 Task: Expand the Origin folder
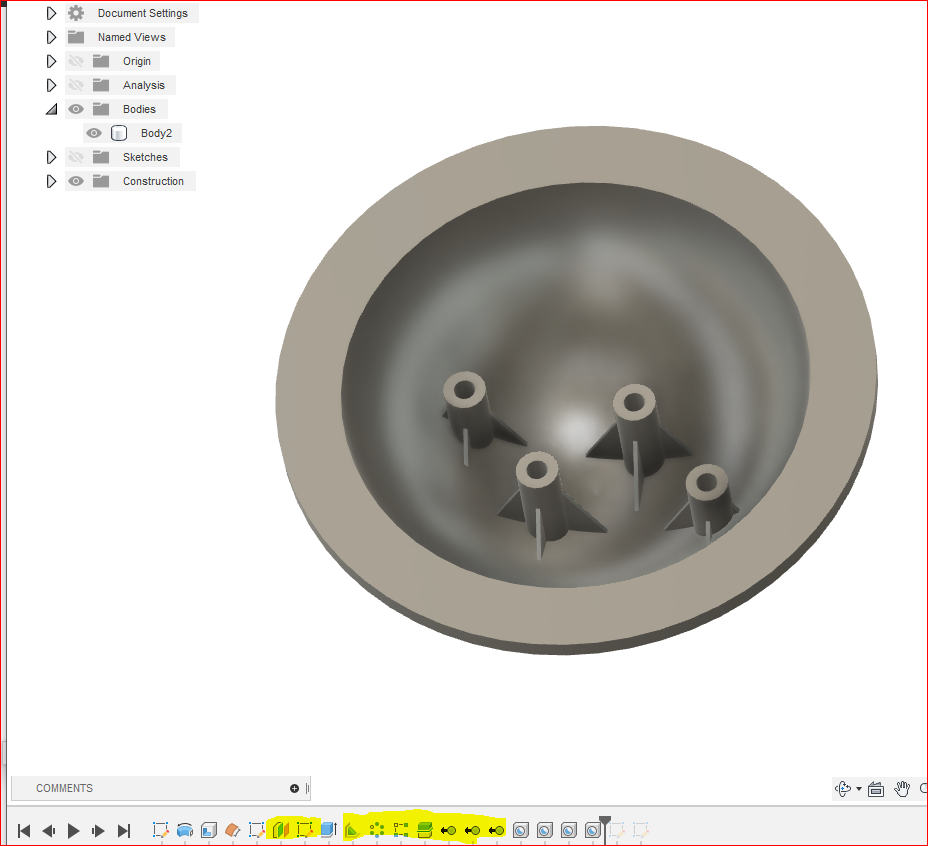[51, 61]
